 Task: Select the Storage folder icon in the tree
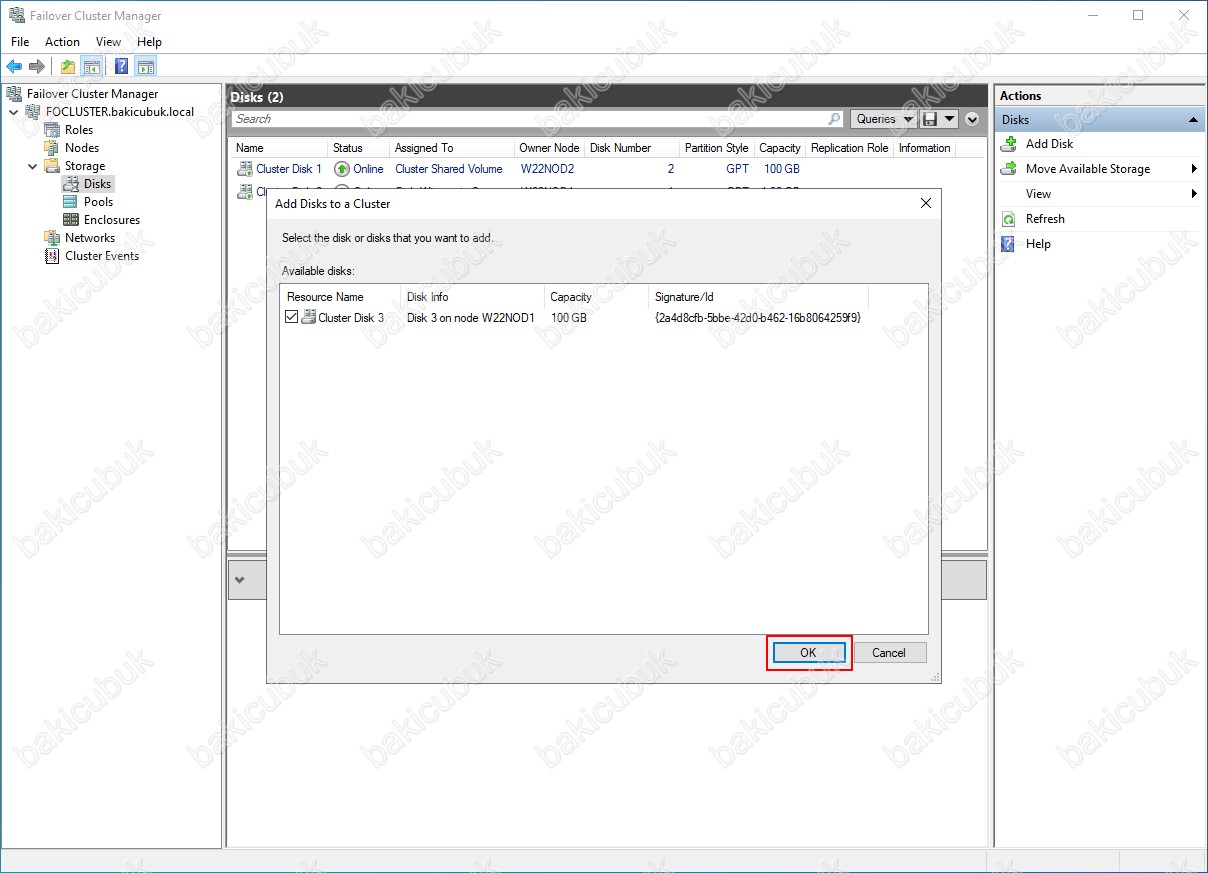point(52,166)
